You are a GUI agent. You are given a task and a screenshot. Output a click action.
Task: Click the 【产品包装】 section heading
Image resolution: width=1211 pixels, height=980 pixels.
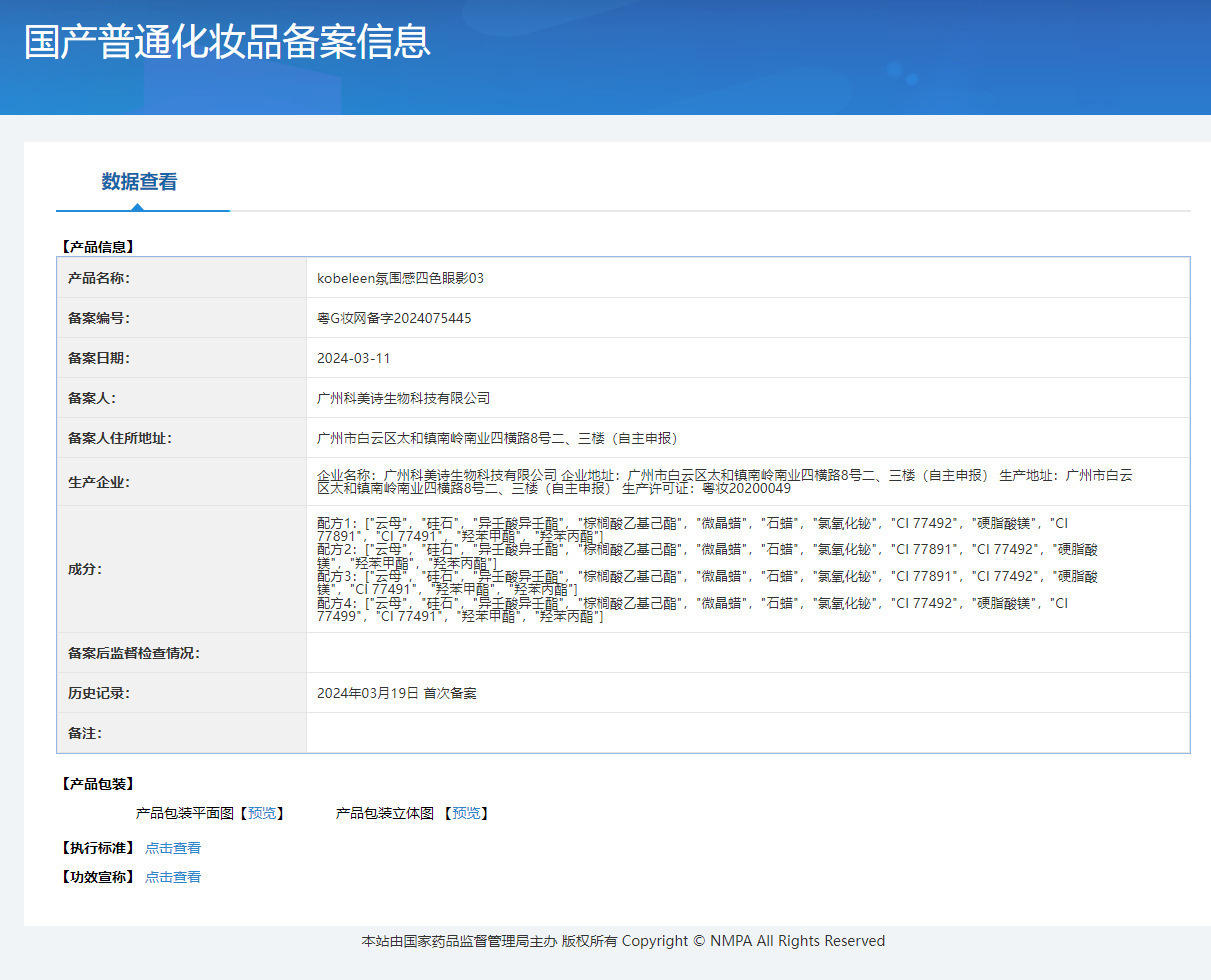point(96,784)
